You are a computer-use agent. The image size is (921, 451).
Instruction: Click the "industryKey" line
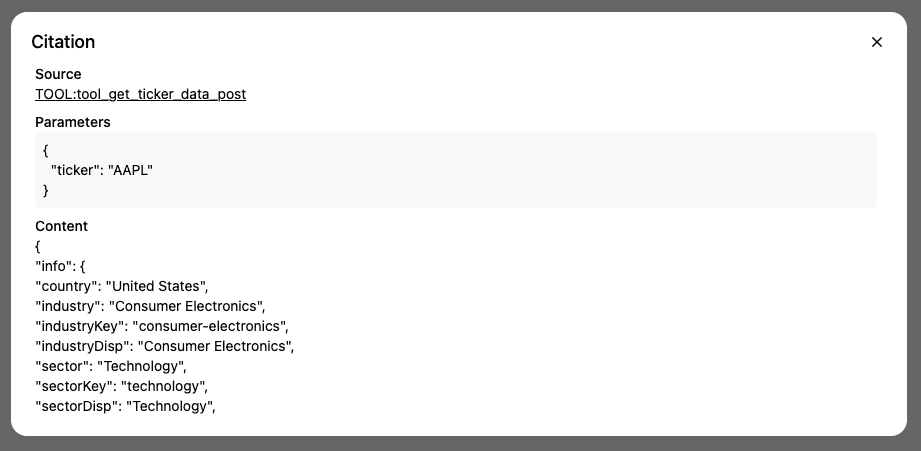(x=162, y=326)
